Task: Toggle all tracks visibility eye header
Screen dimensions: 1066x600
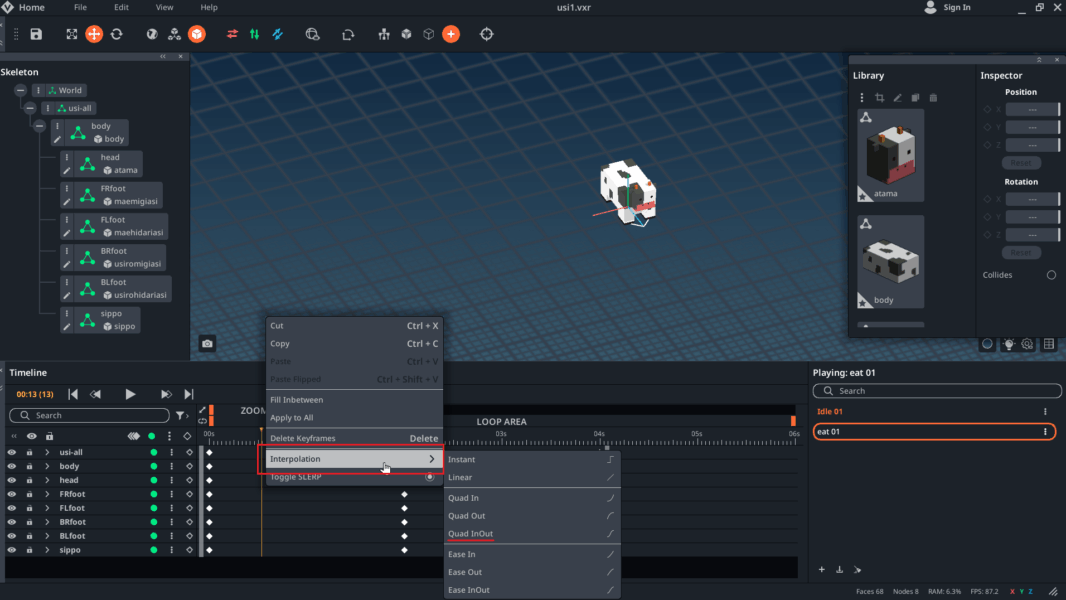Action: click(x=31, y=436)
